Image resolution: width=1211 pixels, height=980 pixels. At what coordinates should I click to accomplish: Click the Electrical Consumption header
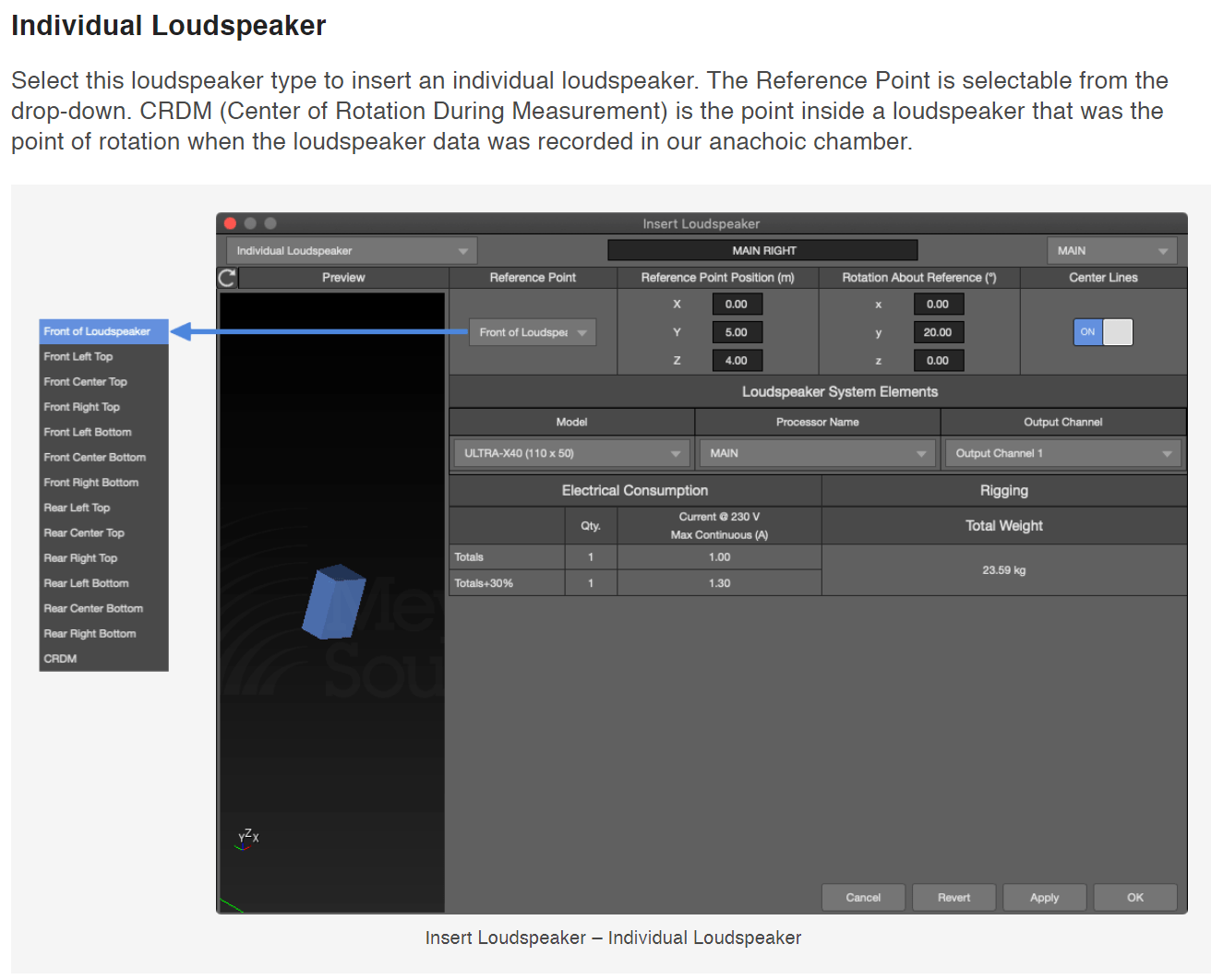635,491
